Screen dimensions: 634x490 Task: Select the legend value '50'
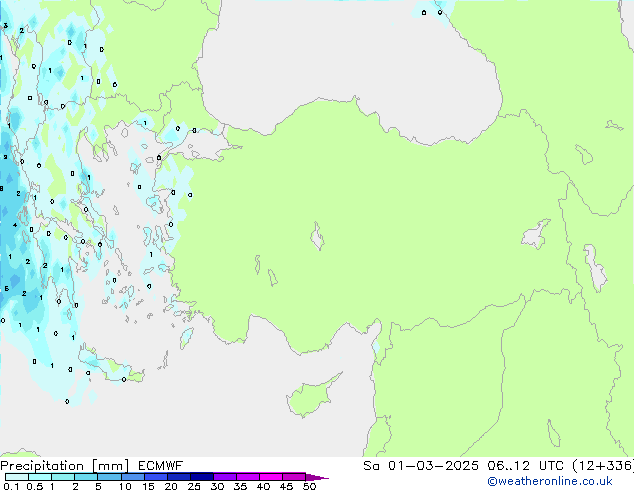tap(309, 486)
